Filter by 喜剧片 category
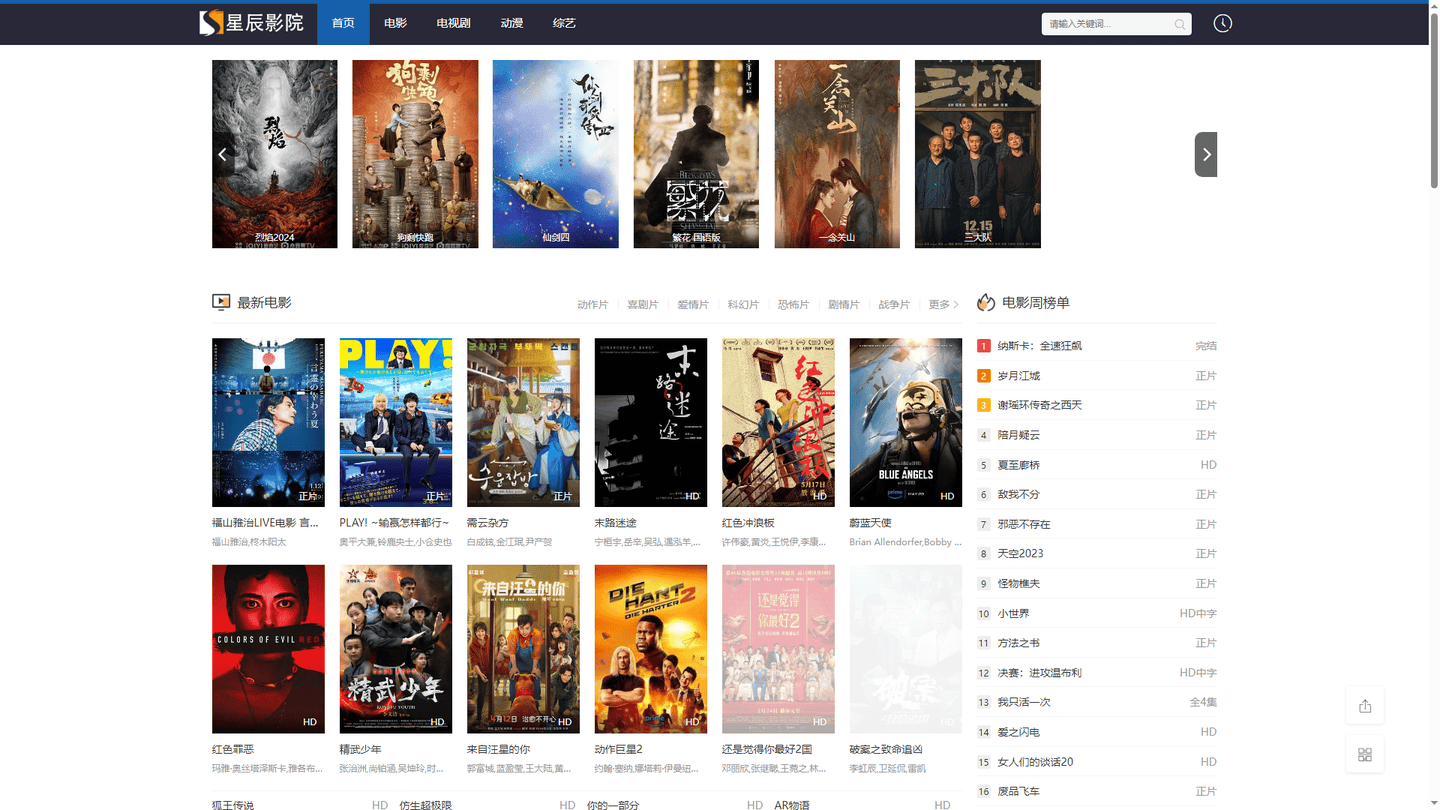Viewport: 1440px width, 810px height. click(642, 304)
